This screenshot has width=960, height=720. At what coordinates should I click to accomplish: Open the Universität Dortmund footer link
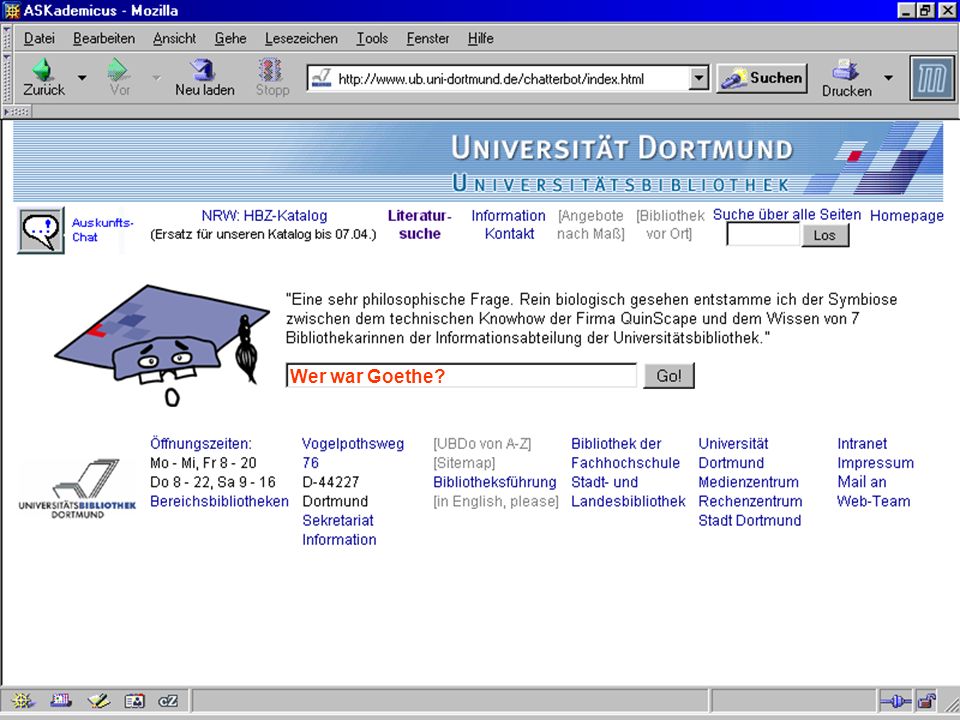(x=733, y=453)
